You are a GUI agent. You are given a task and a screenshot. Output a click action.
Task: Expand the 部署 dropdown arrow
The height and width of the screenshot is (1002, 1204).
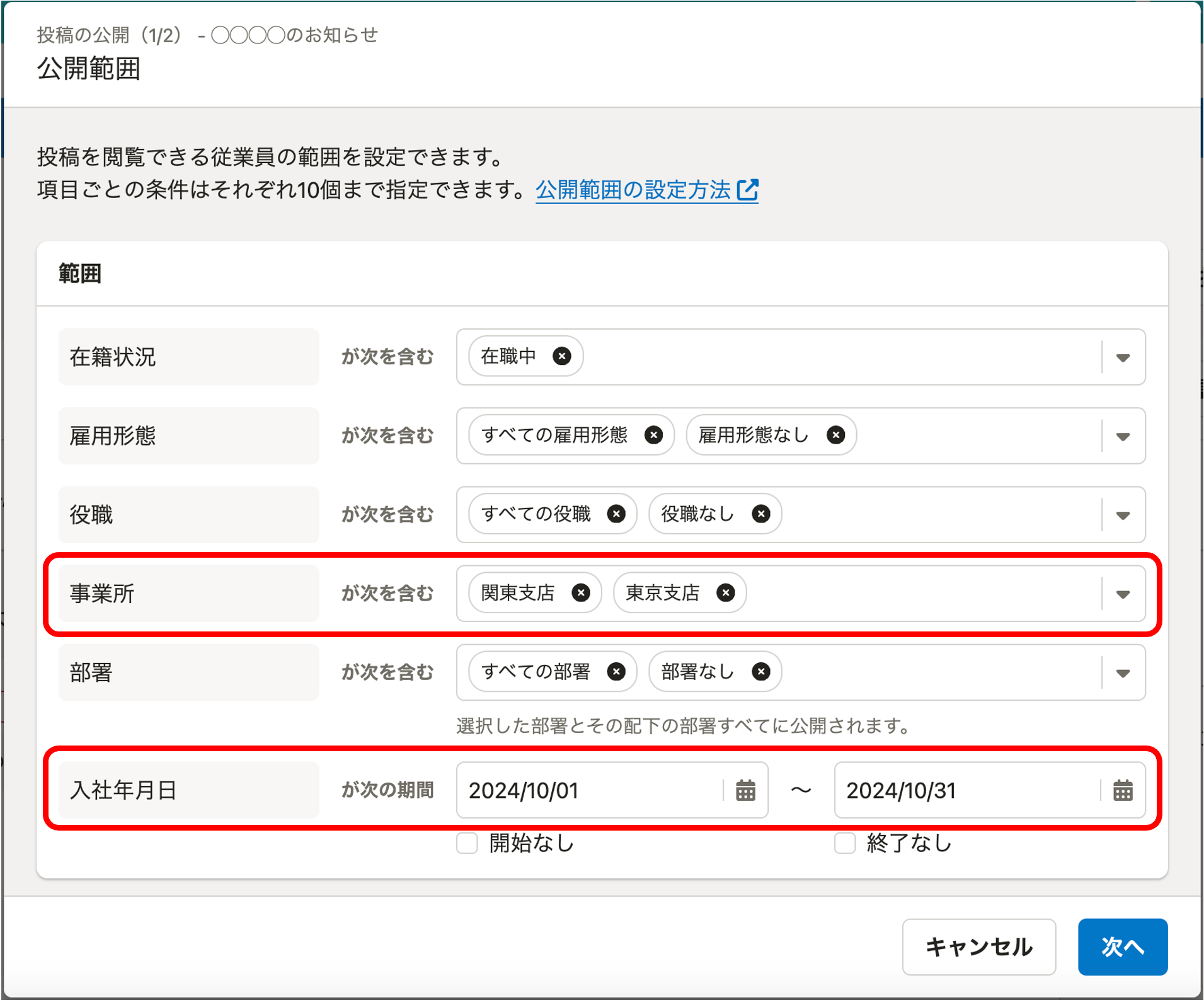(1122, 673)
